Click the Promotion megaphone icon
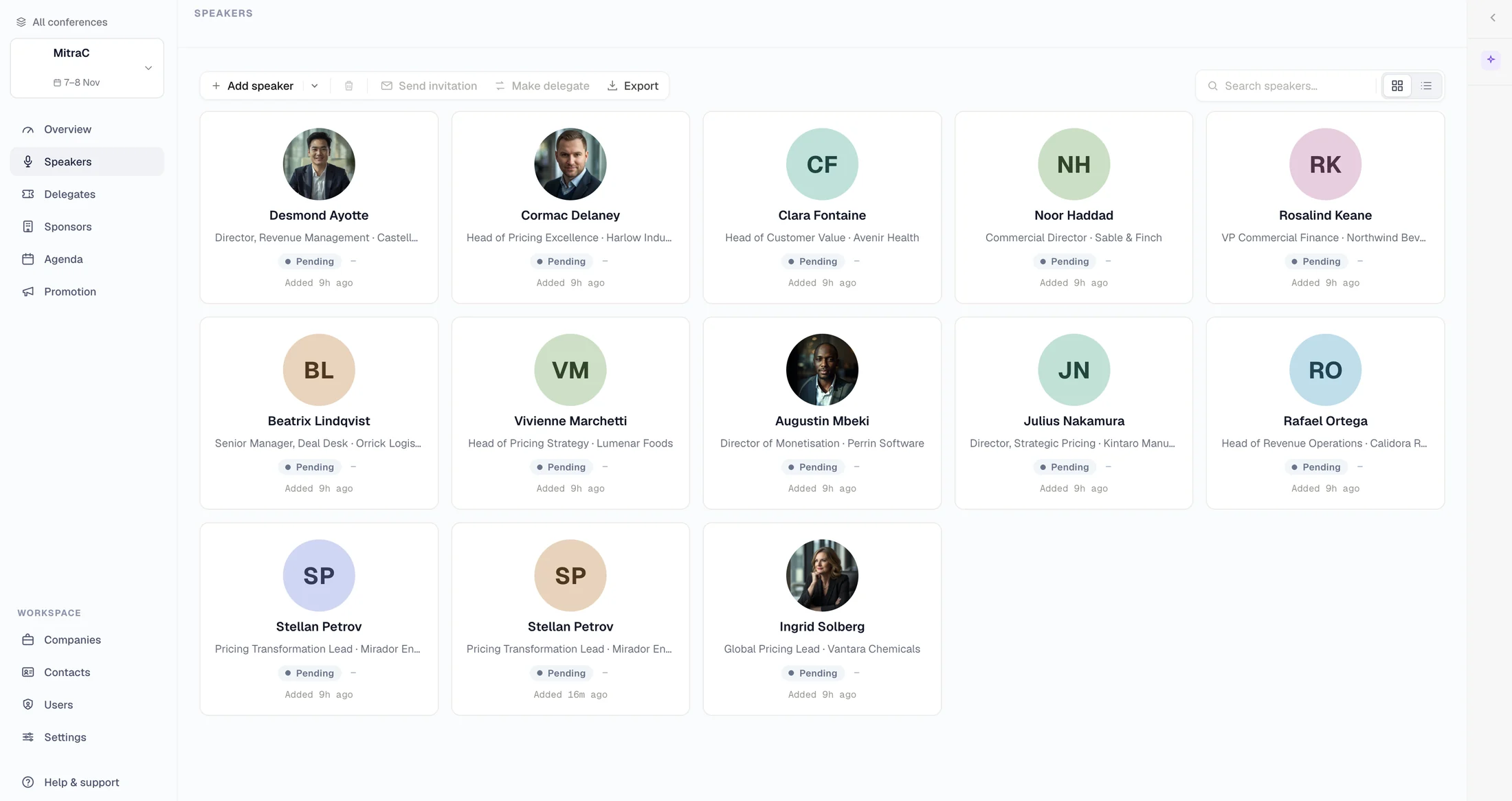The height and width of the screenshot is (801, 1512). coord(28,291)
